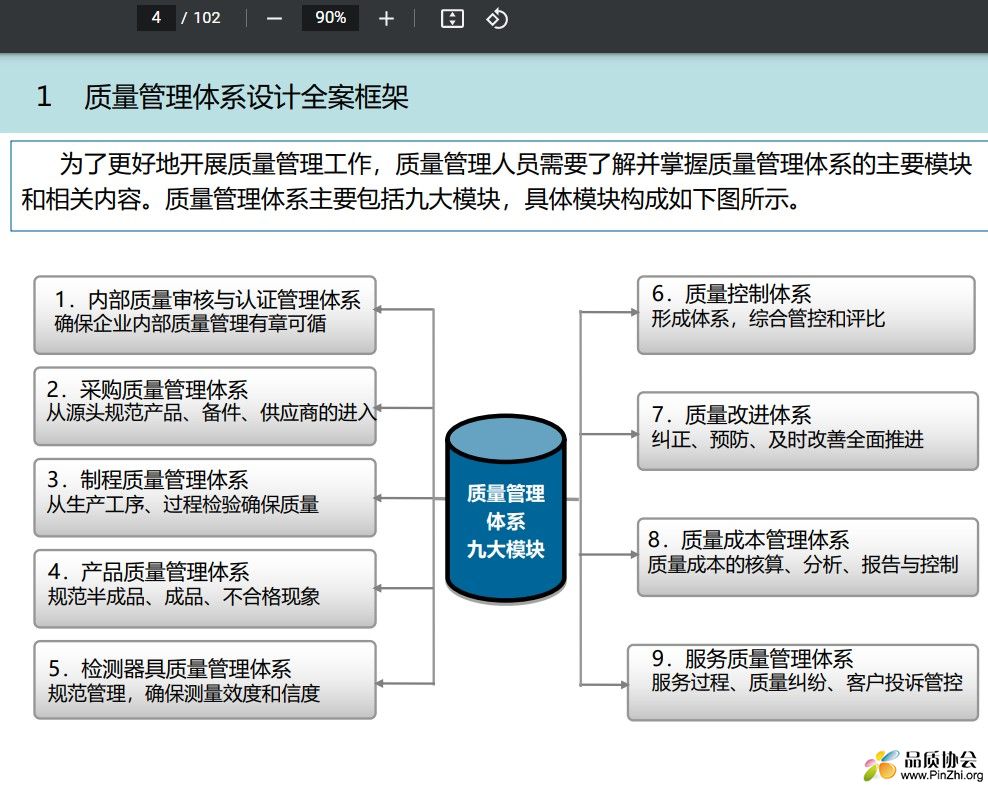Click the intro paragraph starting 为了更好地开展质量管理工作

498,181
